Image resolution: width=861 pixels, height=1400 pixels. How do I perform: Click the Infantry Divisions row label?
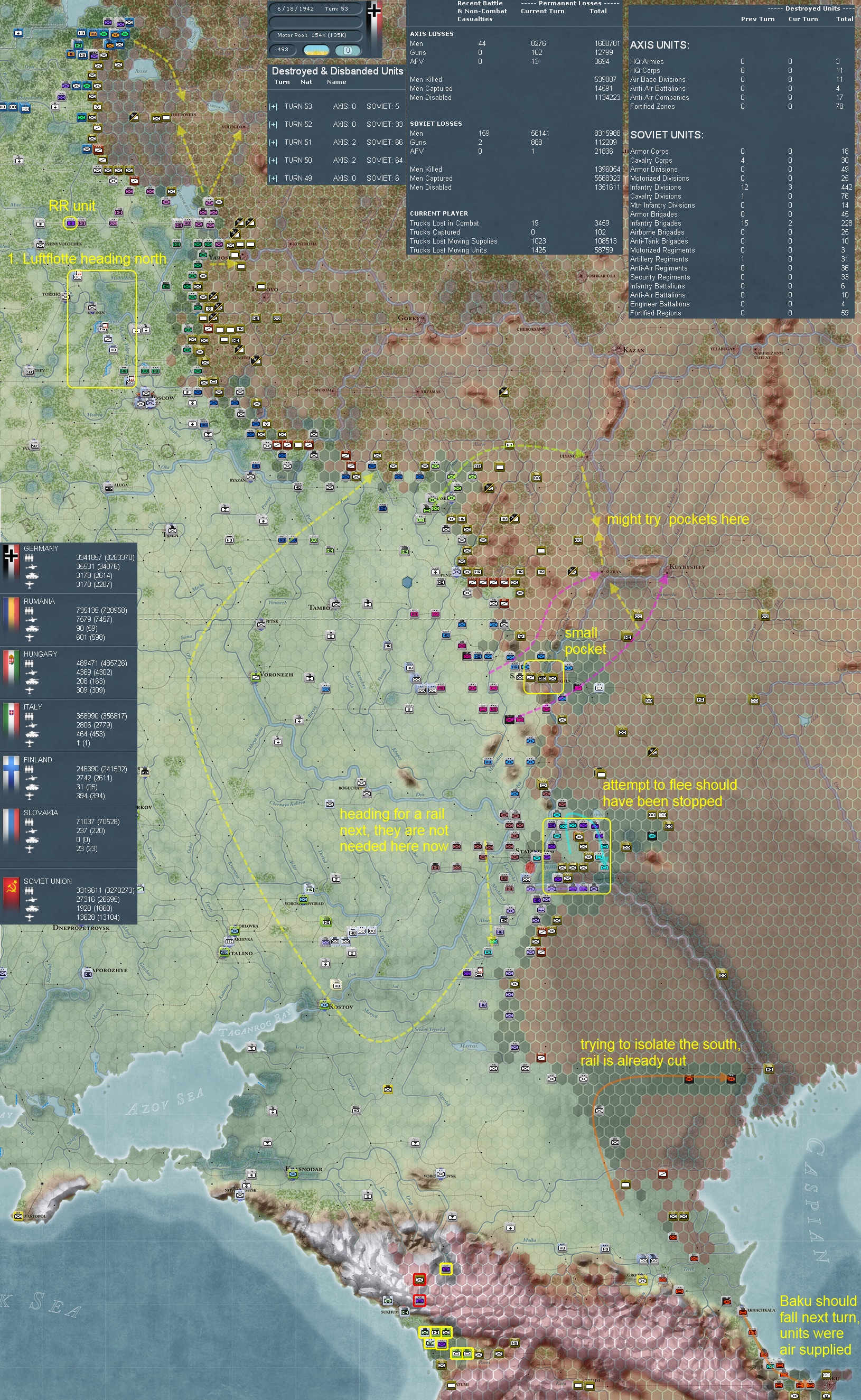(656, 188)
